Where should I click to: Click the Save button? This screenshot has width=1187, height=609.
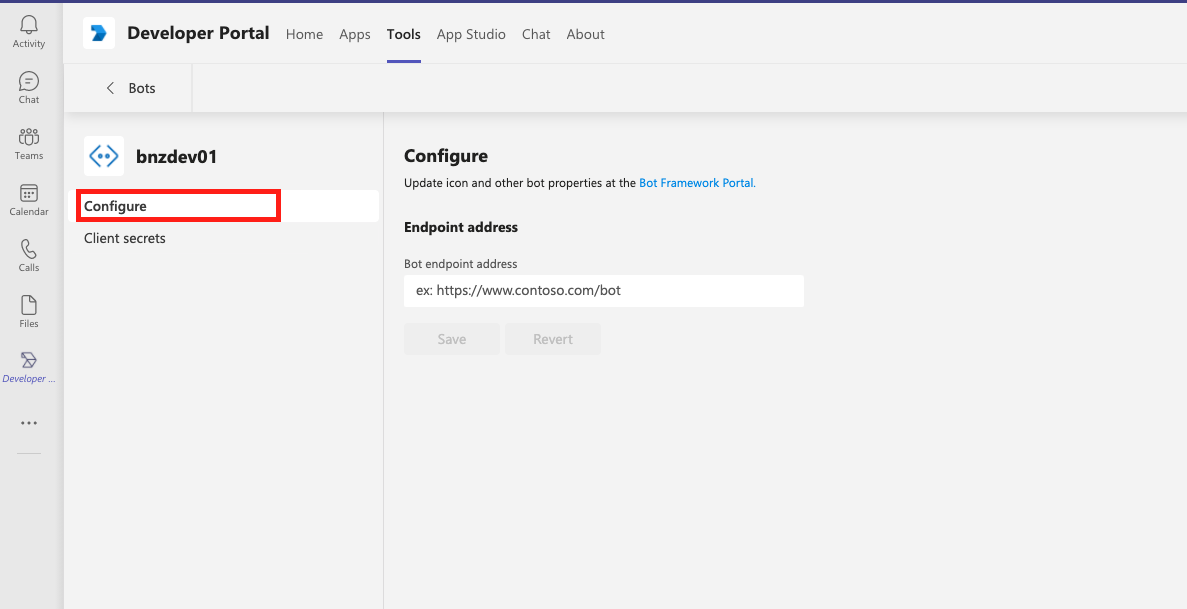(451, 339)
